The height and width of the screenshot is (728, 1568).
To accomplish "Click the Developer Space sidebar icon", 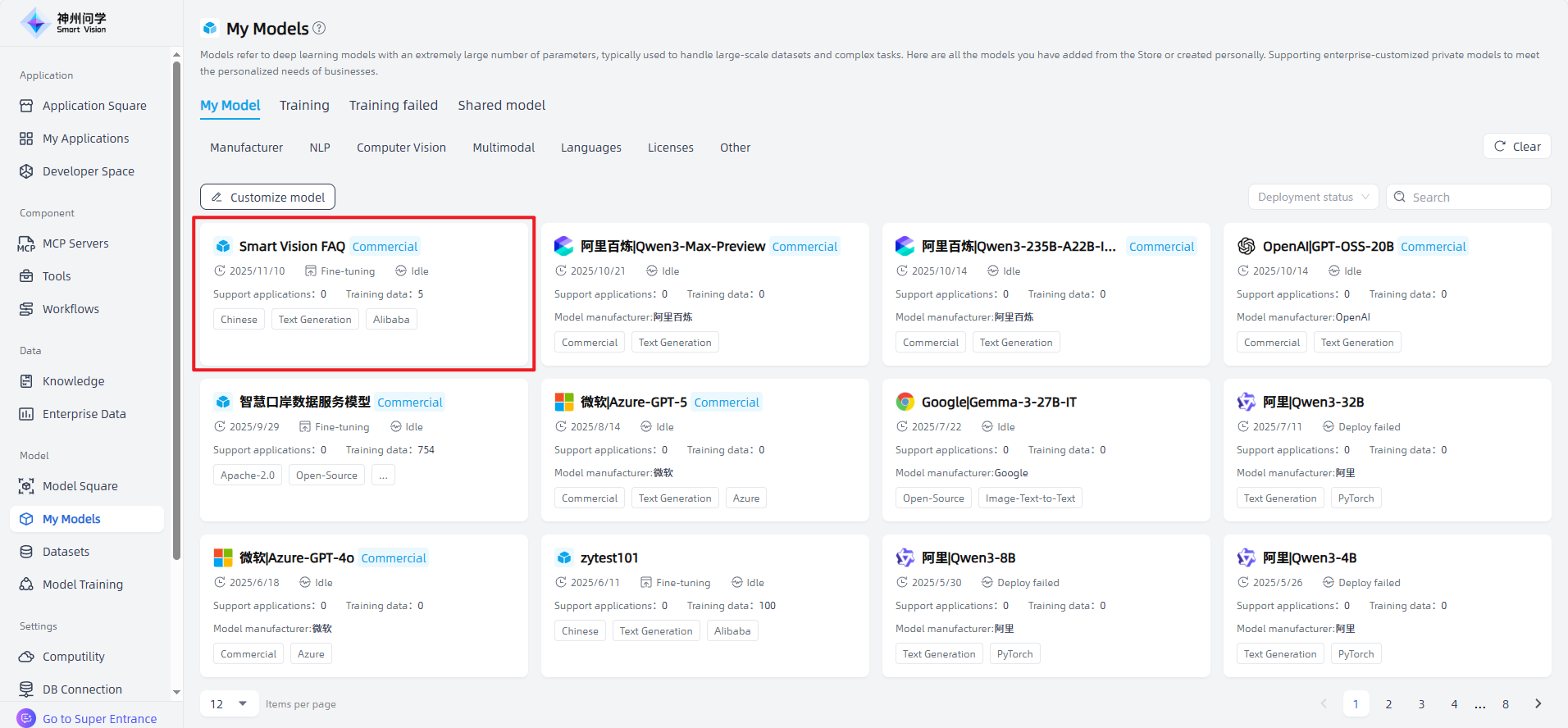I will (26, 171).
